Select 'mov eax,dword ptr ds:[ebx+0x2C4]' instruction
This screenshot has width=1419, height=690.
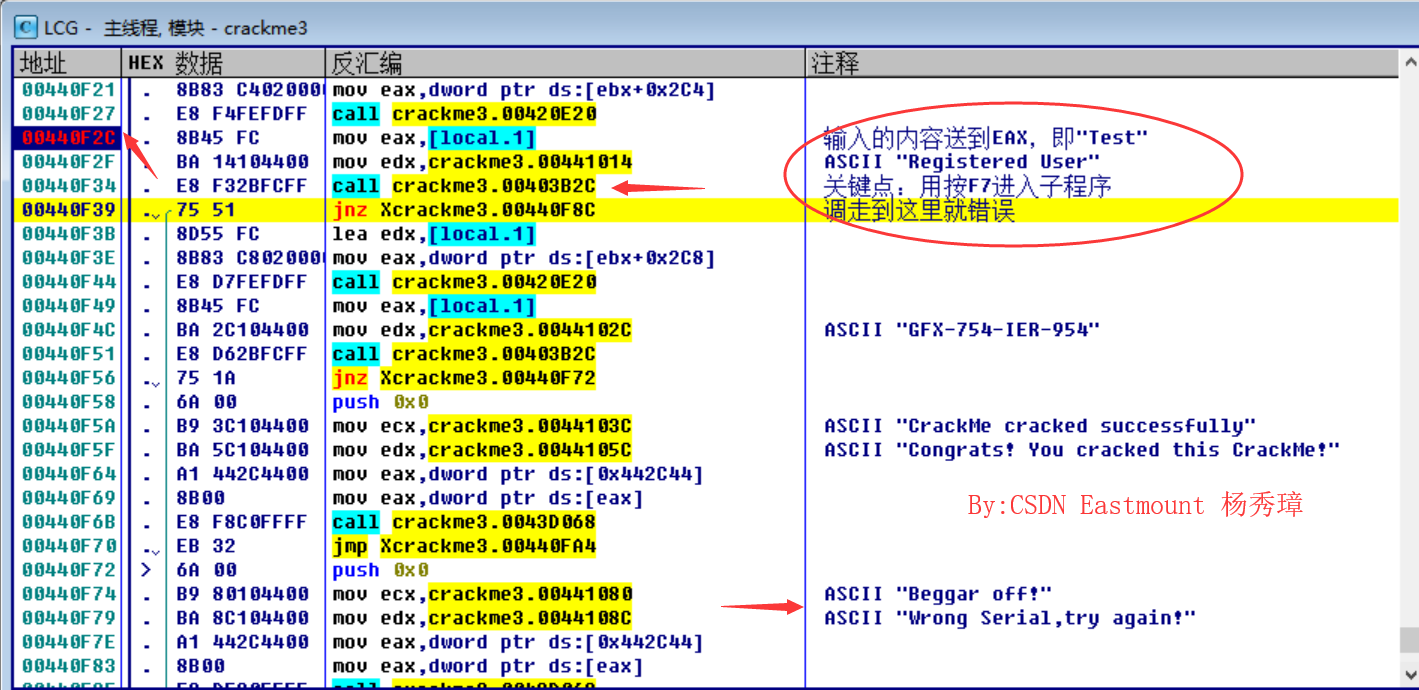(x=524, y=90)
